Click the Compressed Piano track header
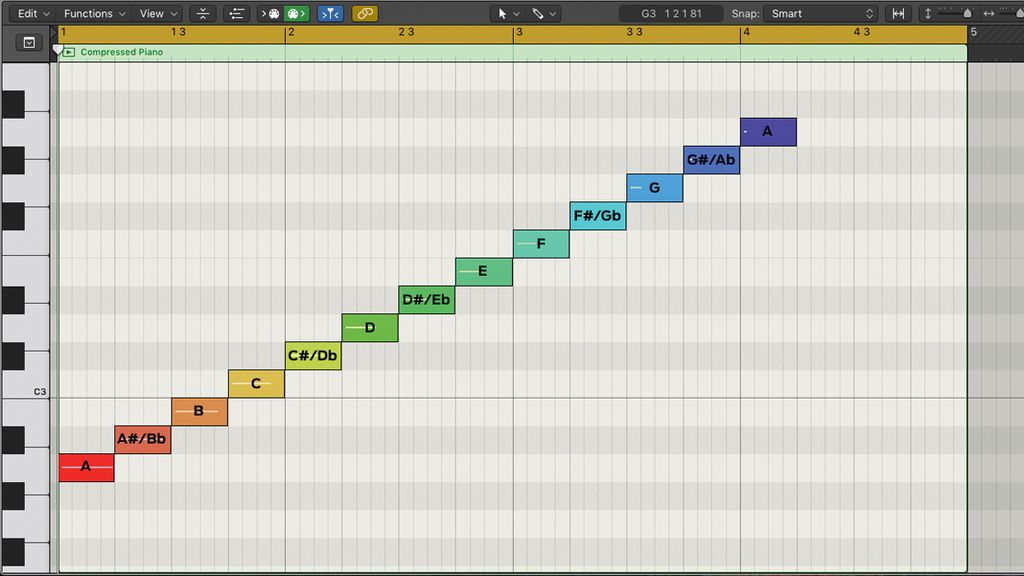This screenshot has height=576, width=1024. 120,52
